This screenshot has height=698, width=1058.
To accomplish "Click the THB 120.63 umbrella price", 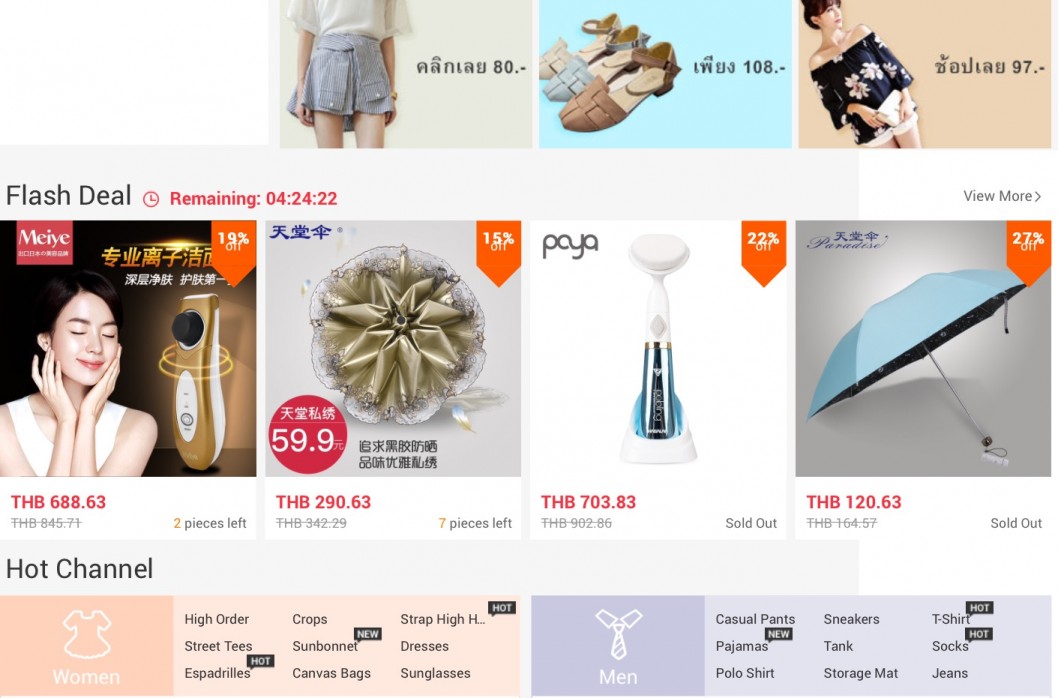I will click(x=854, y=502).
